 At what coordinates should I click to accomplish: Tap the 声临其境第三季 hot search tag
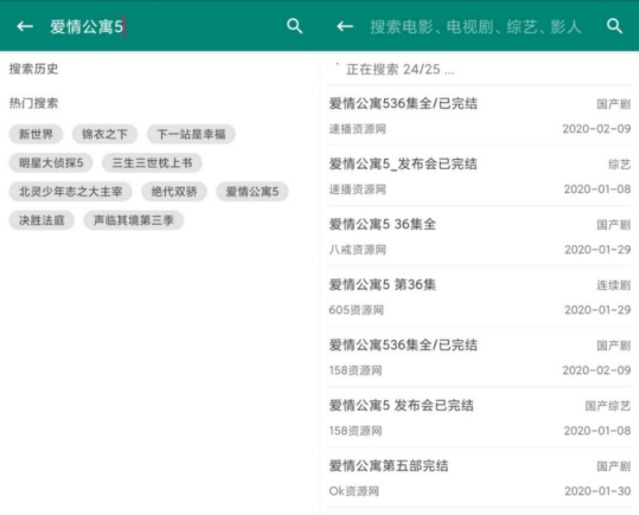(x=134, y=220)
